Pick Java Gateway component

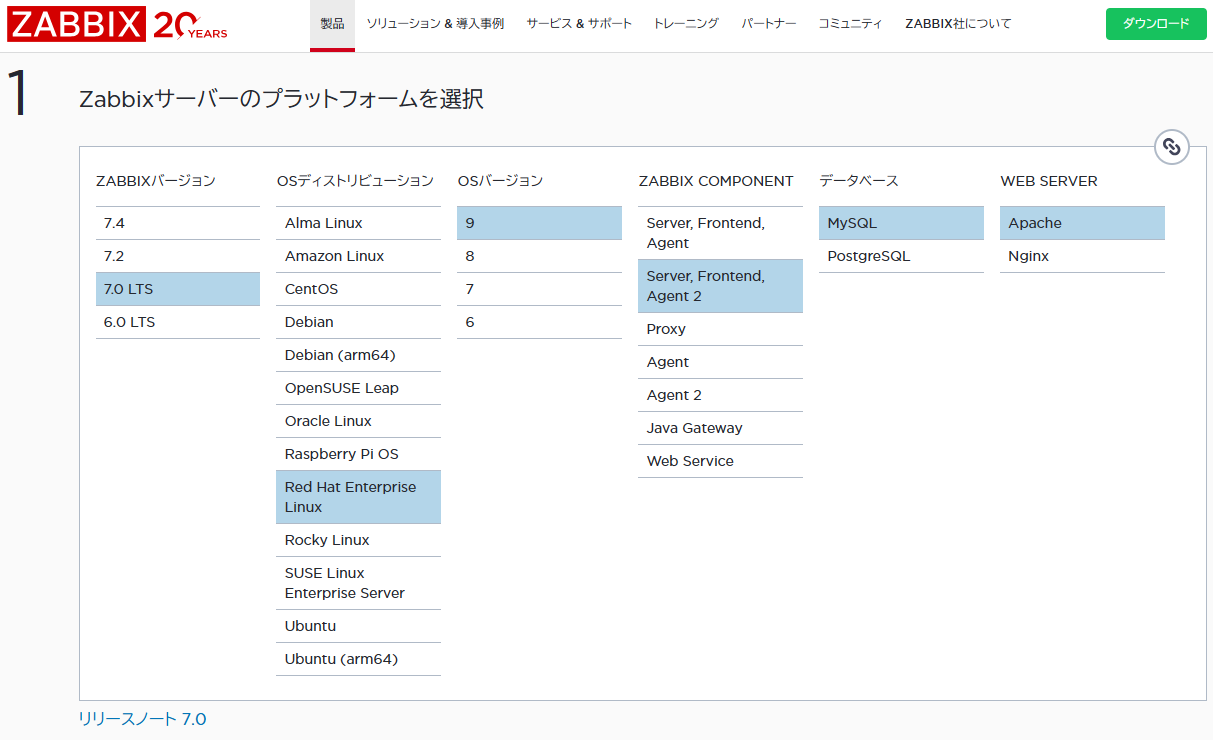point(721,428)
